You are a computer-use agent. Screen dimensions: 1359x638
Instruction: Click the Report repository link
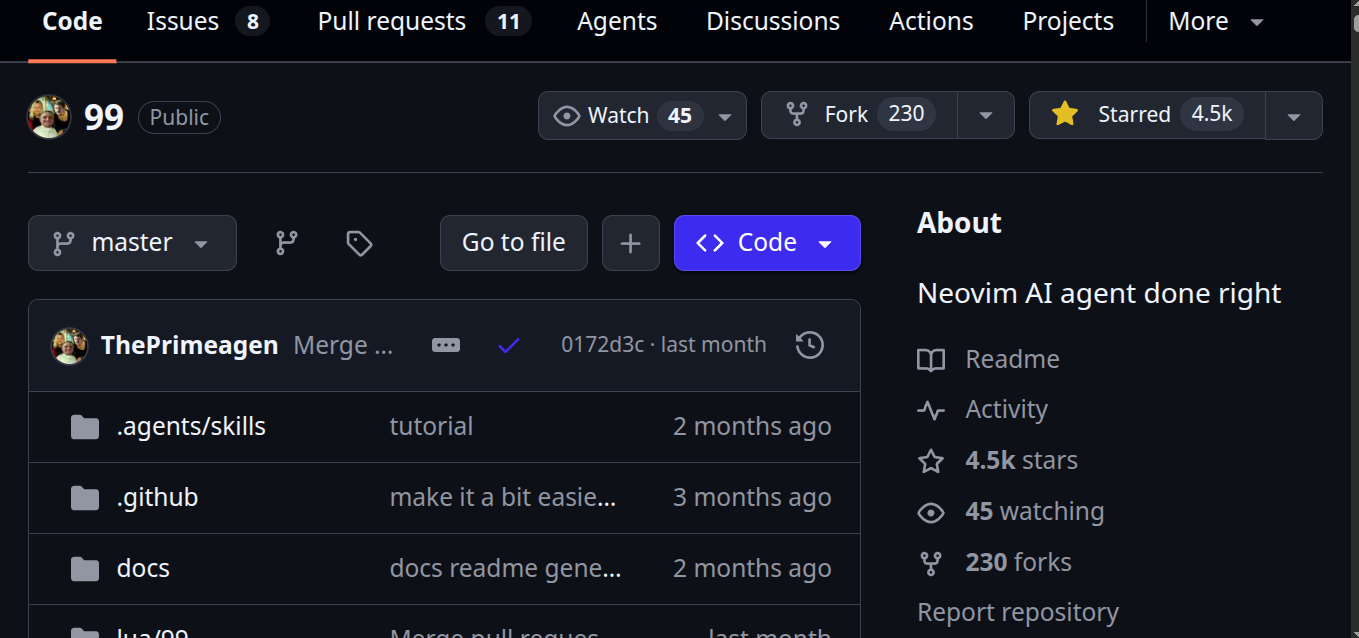tap(1018, 612)
